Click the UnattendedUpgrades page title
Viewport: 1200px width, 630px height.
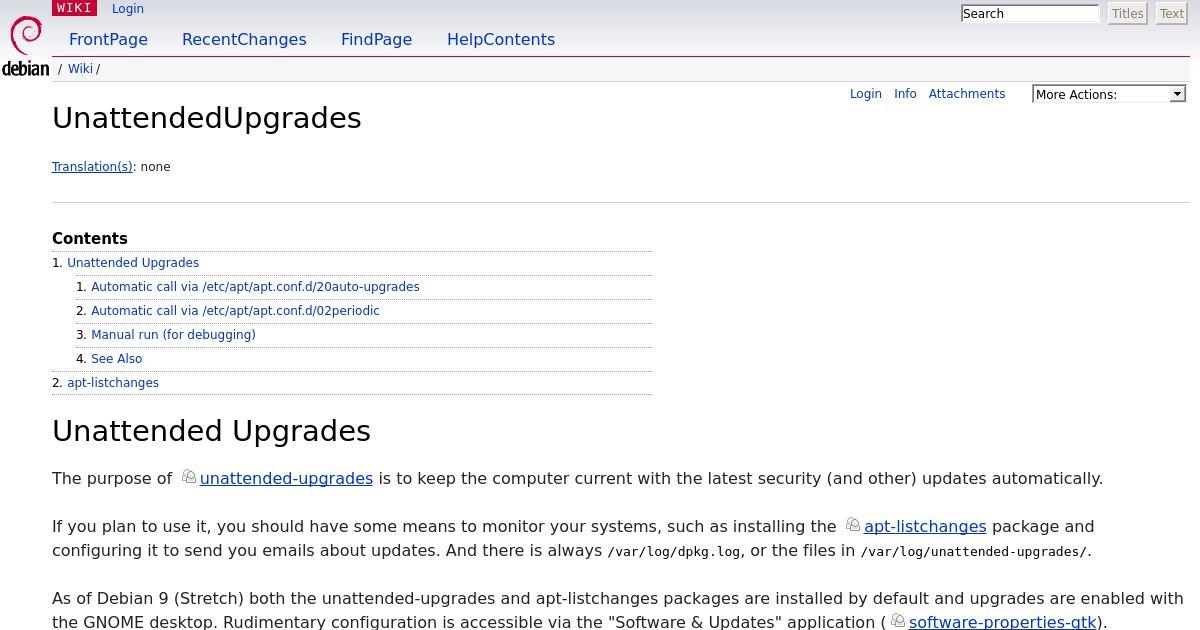pyautogui.click(x=207, y=118)
